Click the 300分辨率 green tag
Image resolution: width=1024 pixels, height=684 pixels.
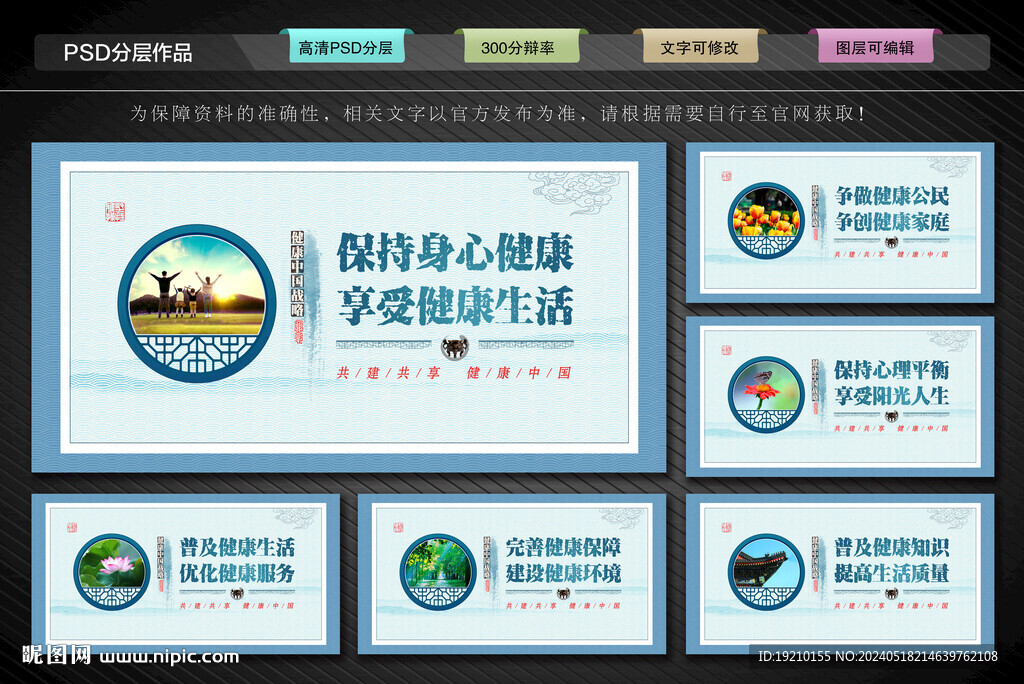click(x=520, y=48)
